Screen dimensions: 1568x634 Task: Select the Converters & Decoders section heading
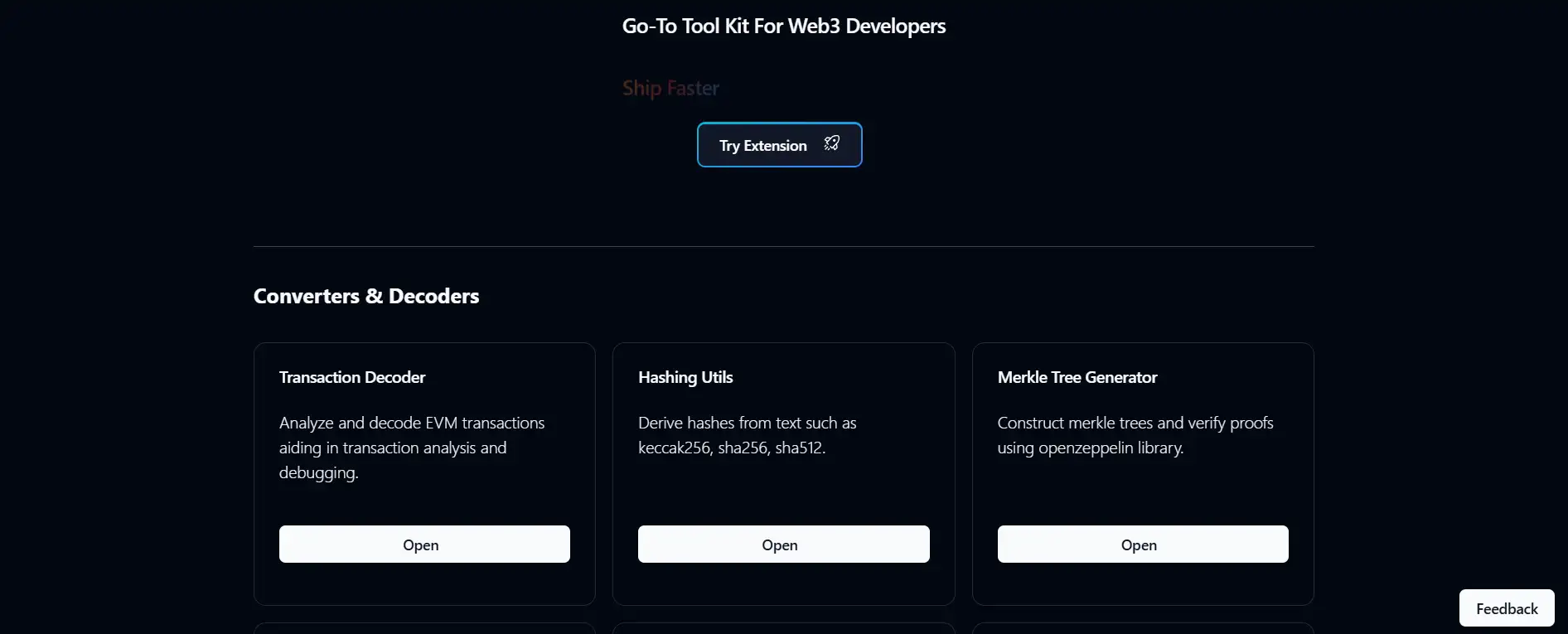[366, 296]
